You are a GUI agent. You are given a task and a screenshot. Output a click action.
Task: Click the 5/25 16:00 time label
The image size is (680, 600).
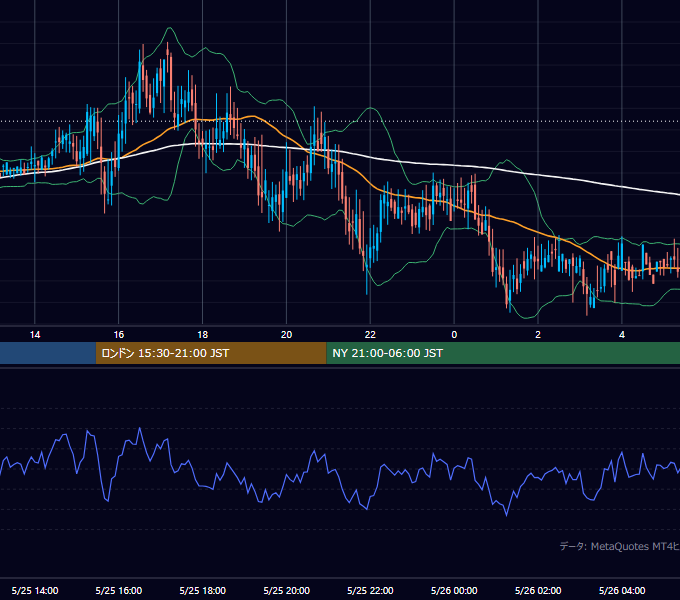[x=118, y=590]
